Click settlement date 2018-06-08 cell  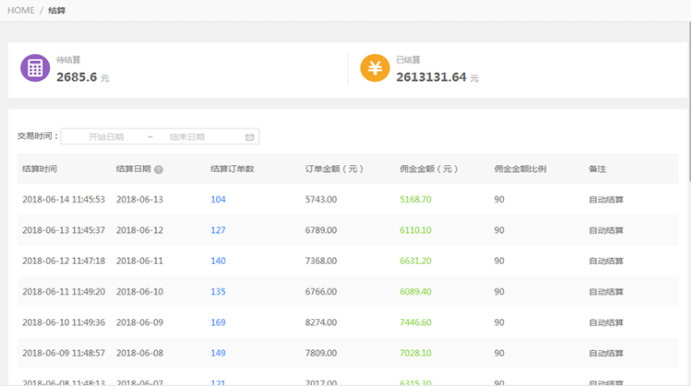(x=140, y=353)
